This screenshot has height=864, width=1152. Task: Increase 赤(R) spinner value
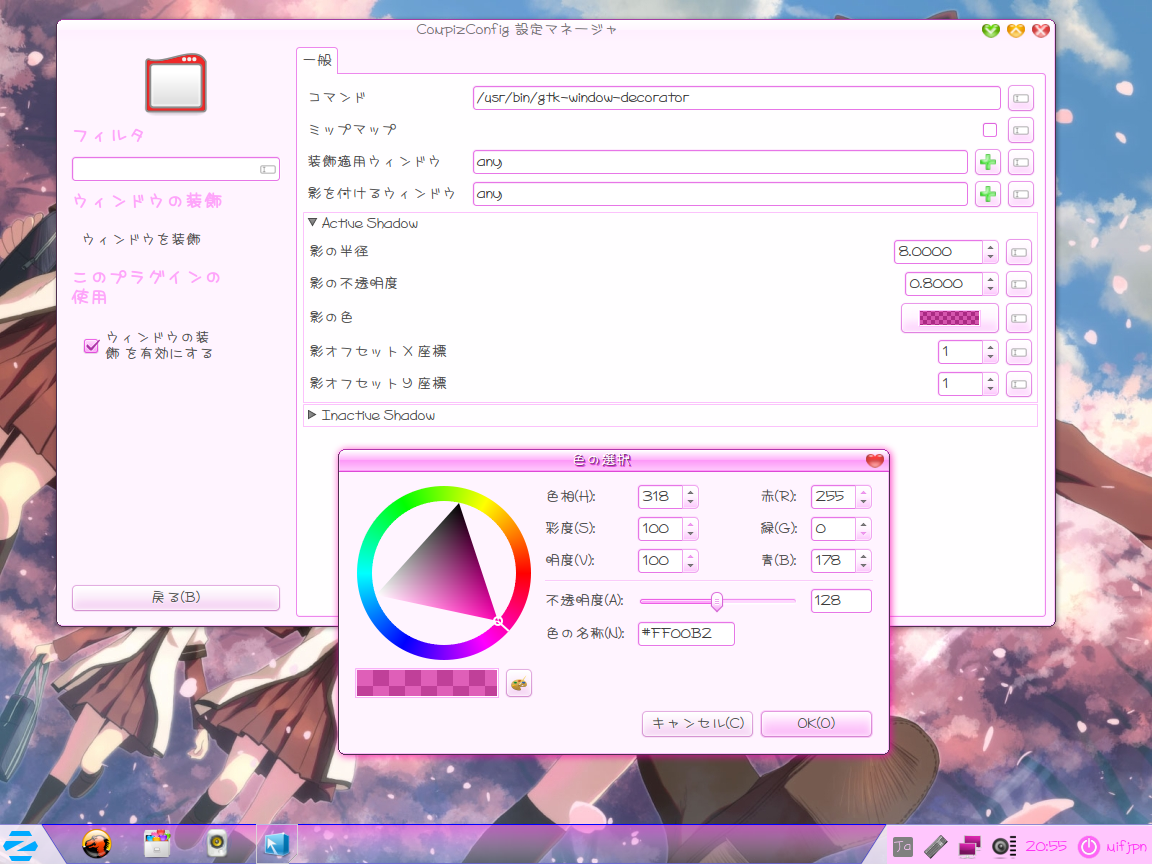pyautogui.click(x=864, y=492)
